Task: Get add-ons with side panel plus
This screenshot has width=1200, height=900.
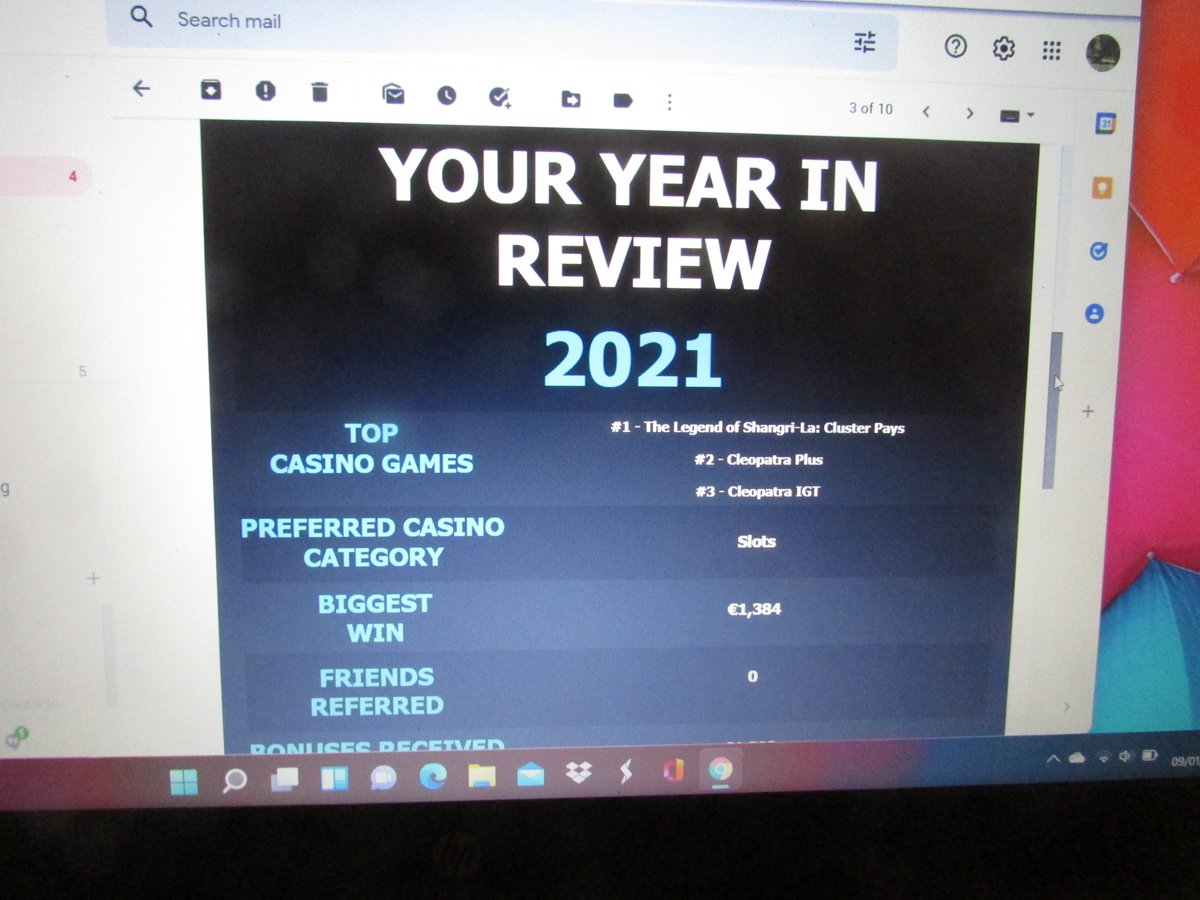Action: pyautogui.click(x=1089, y=411)
